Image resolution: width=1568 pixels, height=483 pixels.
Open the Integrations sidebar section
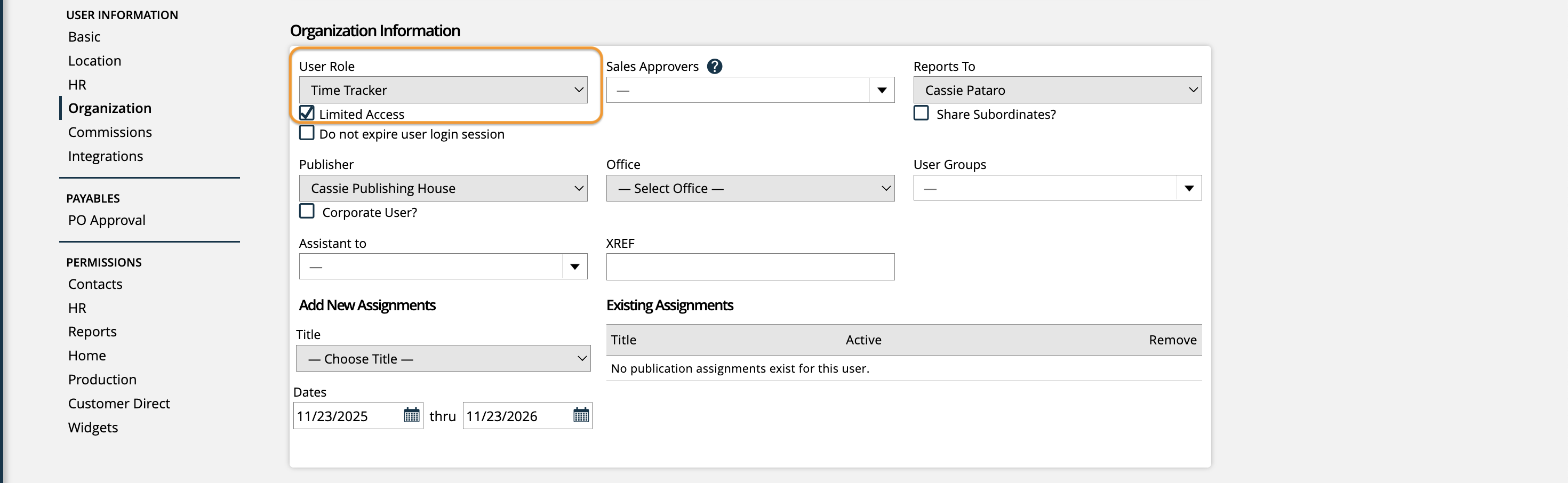105,156
